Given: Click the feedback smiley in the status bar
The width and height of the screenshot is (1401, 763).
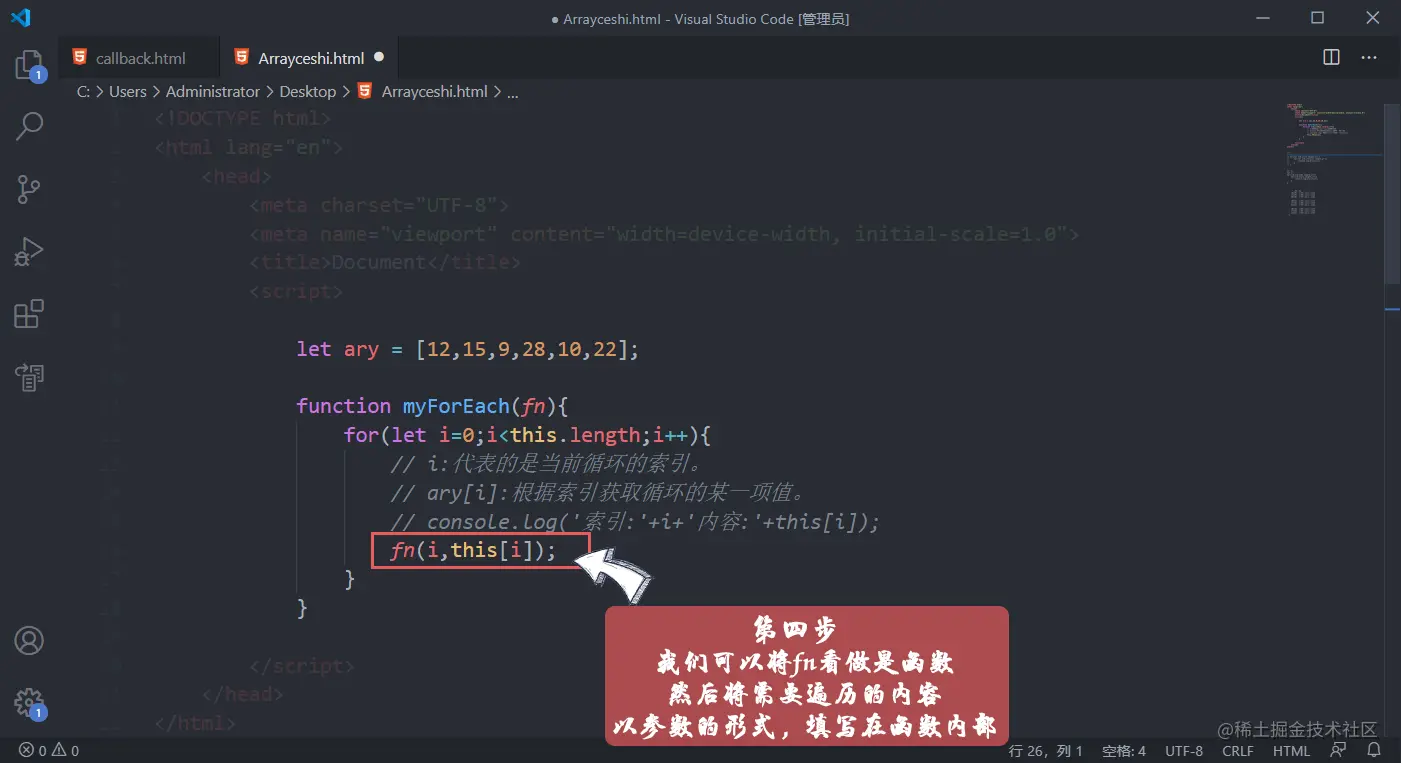Looking at the screenshot, I should (1338, 750).
